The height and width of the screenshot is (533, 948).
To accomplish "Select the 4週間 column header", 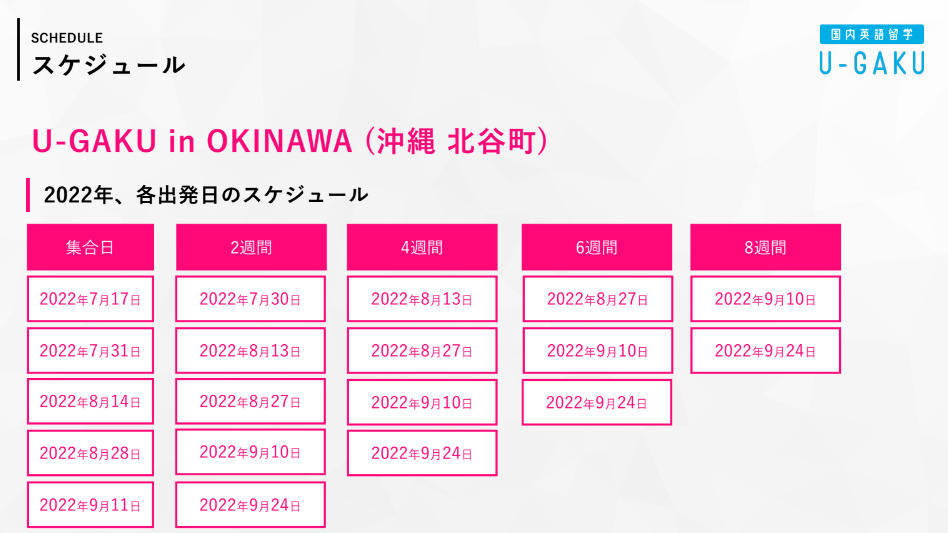I will [x=422, y=247].
